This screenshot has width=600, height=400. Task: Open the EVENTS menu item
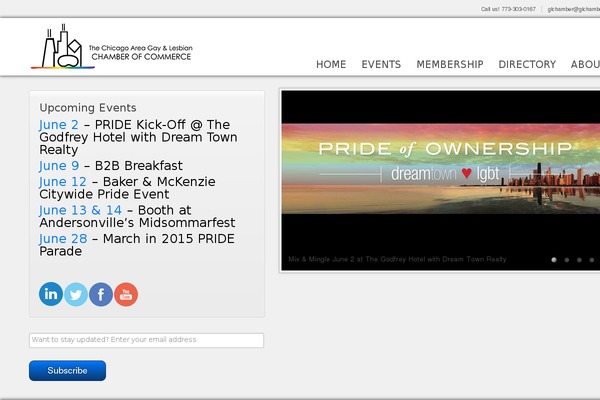pyautogui.click(x=381, y=64)
